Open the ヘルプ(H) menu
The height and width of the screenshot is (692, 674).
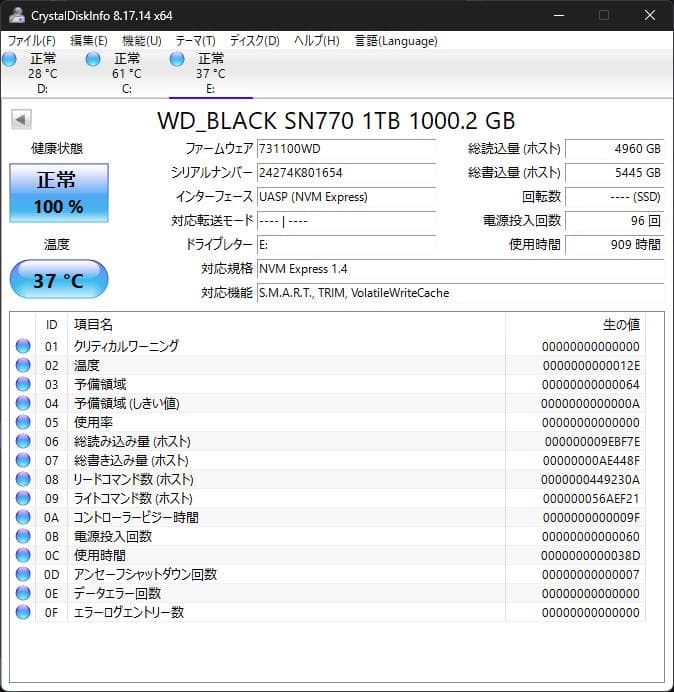[317, 41]
